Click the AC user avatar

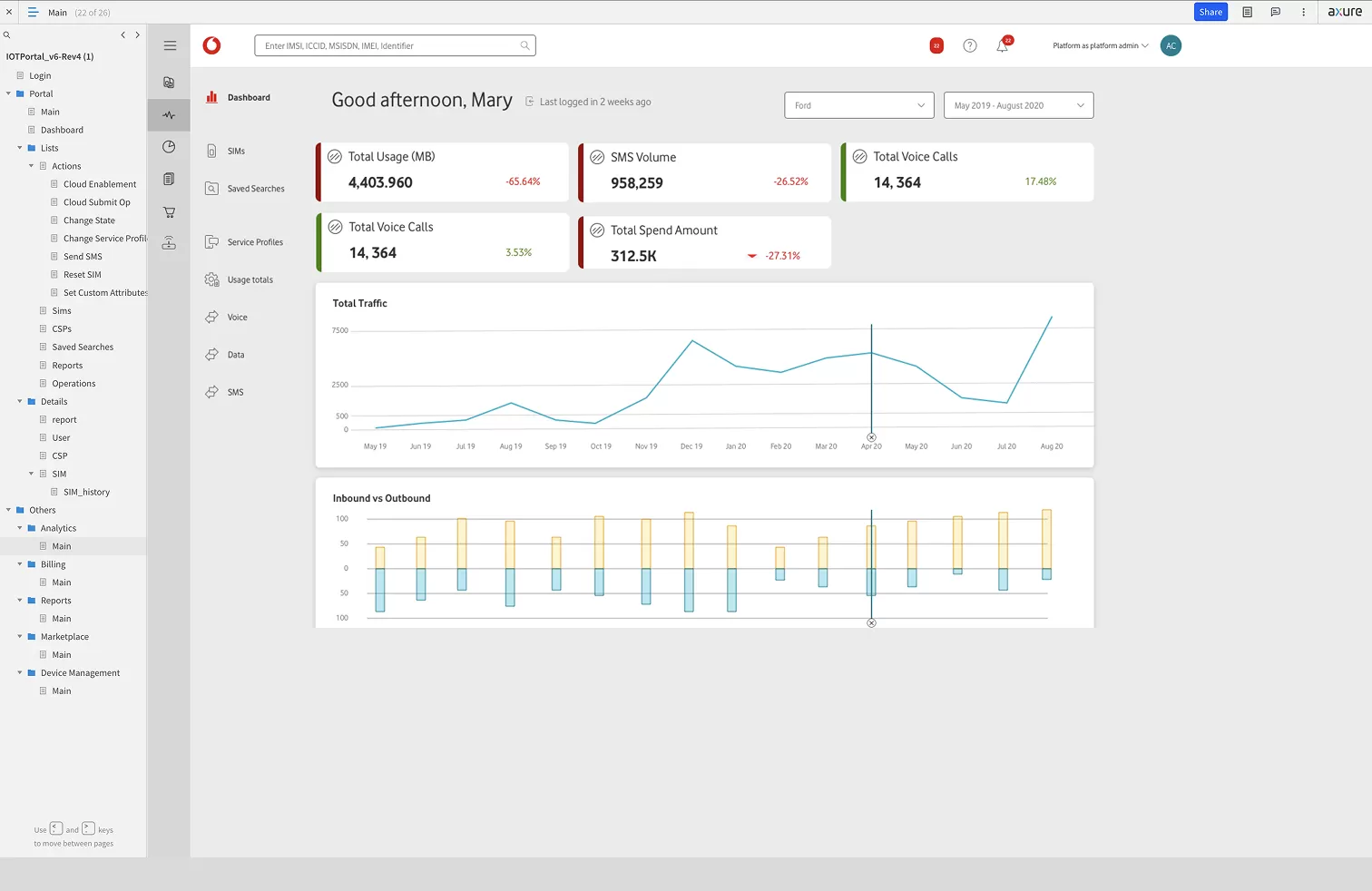pyautogui.click(x=1171, y=46)
